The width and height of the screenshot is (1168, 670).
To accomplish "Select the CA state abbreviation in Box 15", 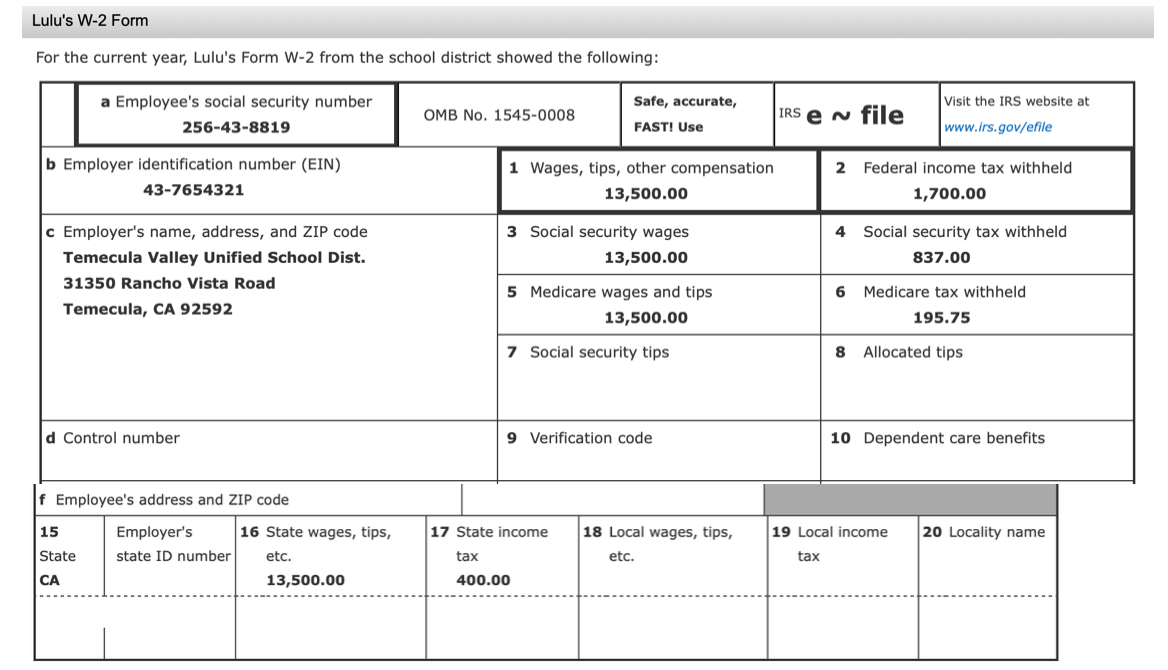I will (x=48, y=580).
